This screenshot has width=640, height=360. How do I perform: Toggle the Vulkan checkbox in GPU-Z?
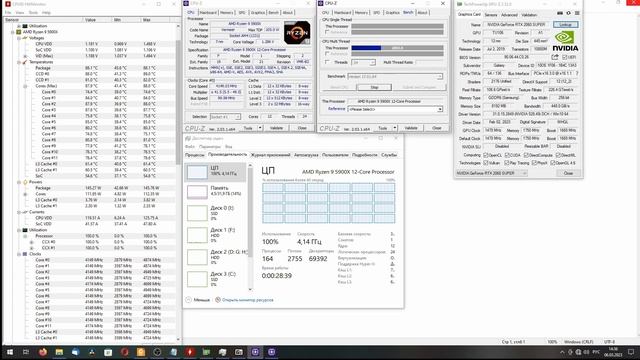[x=485, y=163]
